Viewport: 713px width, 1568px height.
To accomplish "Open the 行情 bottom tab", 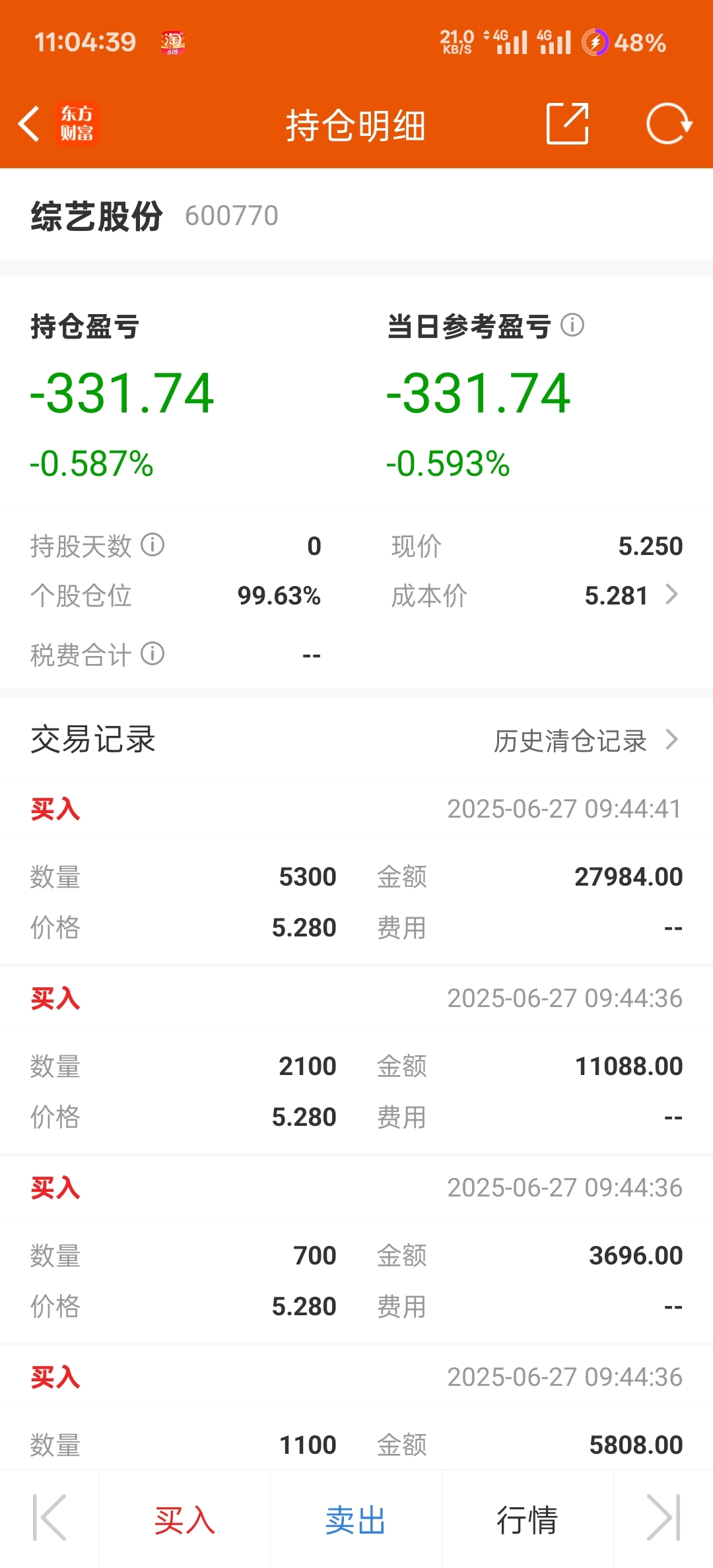I will point(527,1520).
